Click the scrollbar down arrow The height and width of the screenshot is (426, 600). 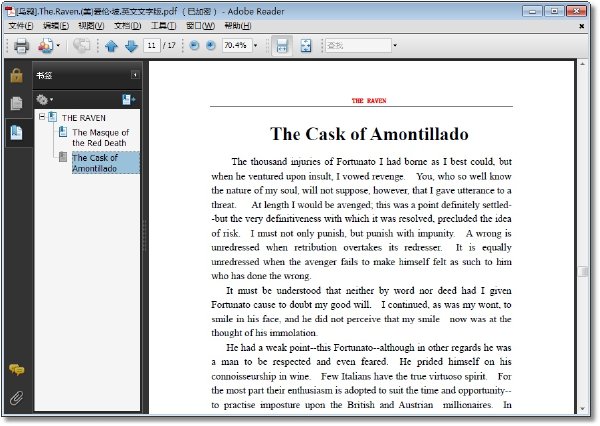[582, 408]
